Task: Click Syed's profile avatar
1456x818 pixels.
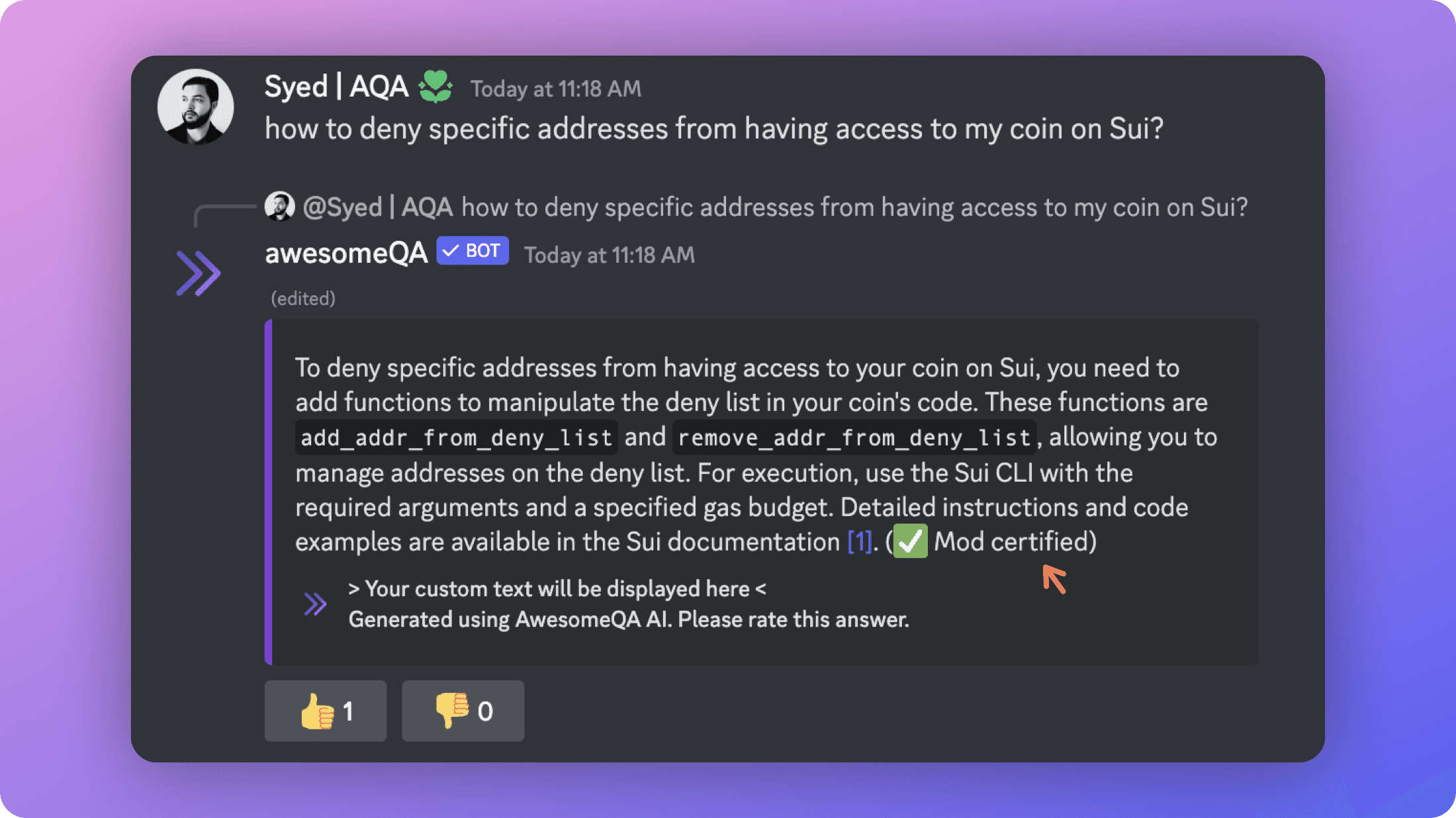Action: point(195,108)
